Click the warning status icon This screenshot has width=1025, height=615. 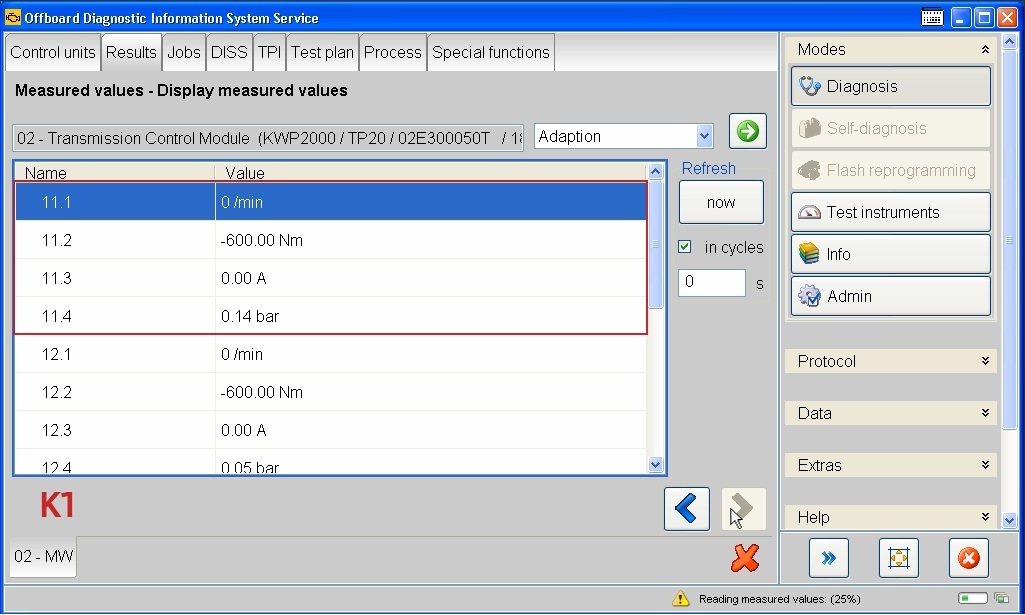pos(681,598)
